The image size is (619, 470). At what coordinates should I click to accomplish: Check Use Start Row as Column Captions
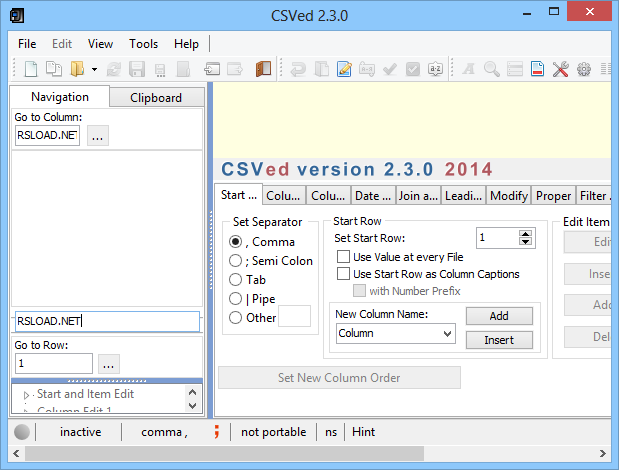click(343, 273)
